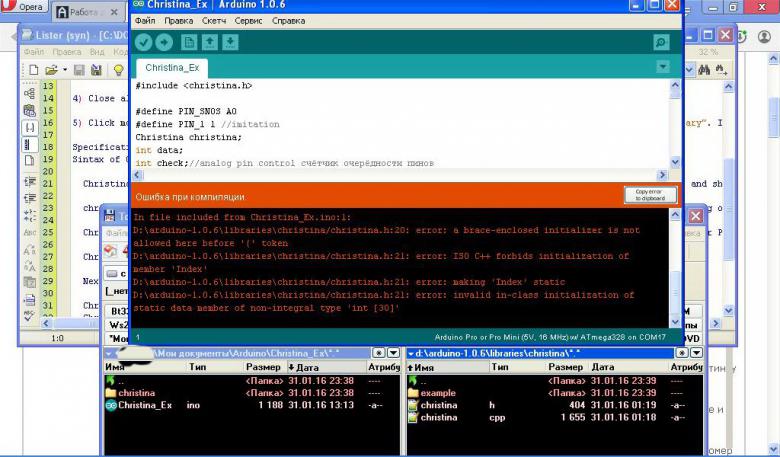Click the Opera profile avatar icon
This screenshot has width=780, height=457.
(x=764, y=37)
